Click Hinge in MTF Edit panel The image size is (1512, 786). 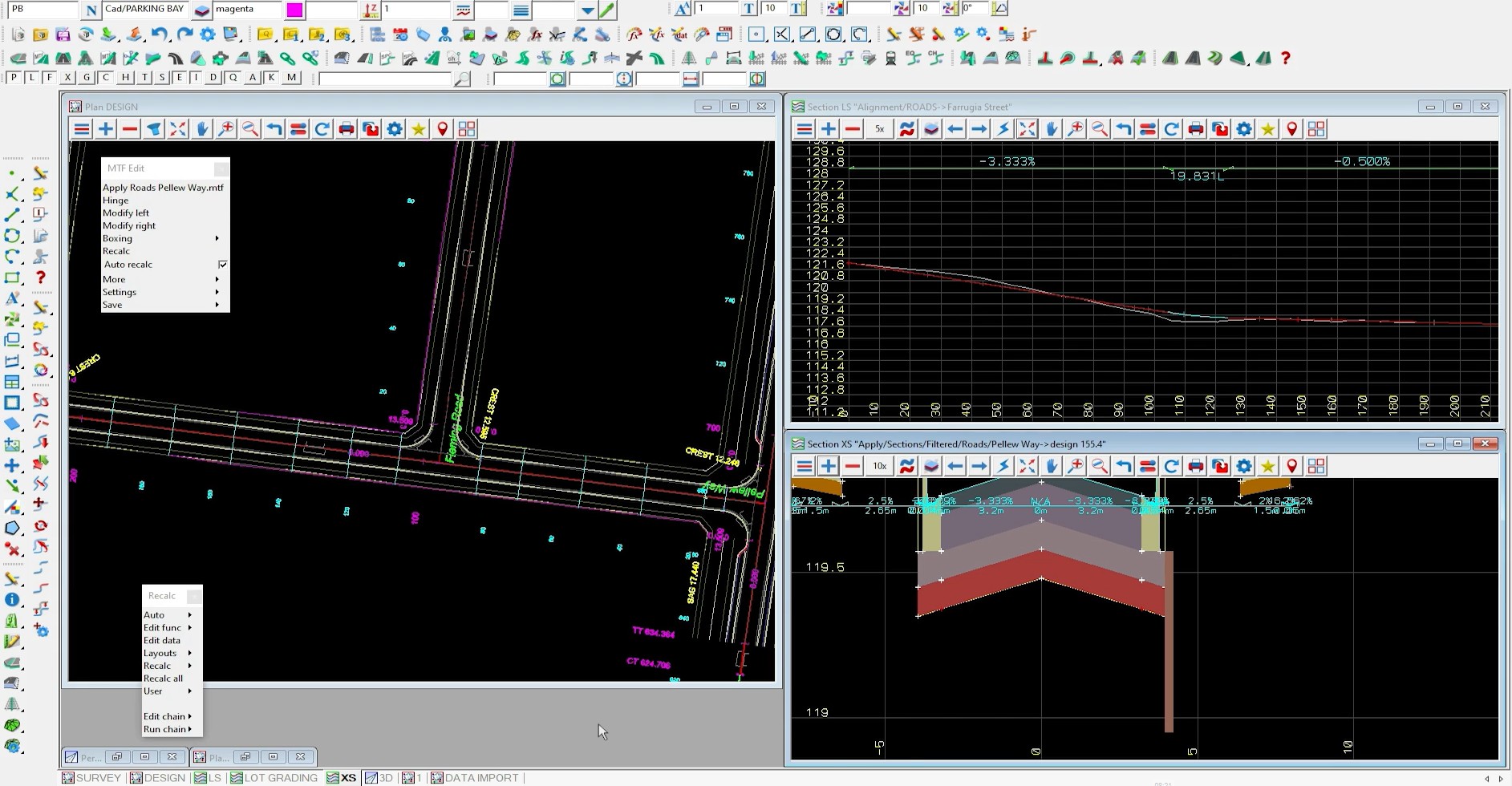pyautogui.click(x=116, y=201)
